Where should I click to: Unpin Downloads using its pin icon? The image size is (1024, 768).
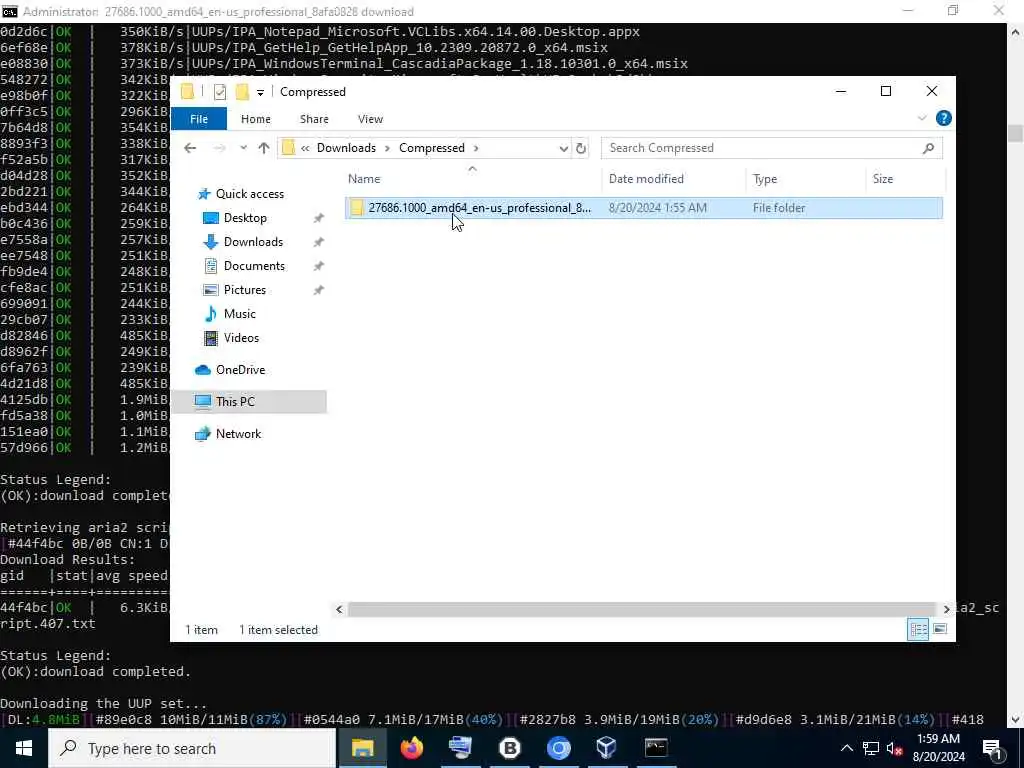(319, 242)
